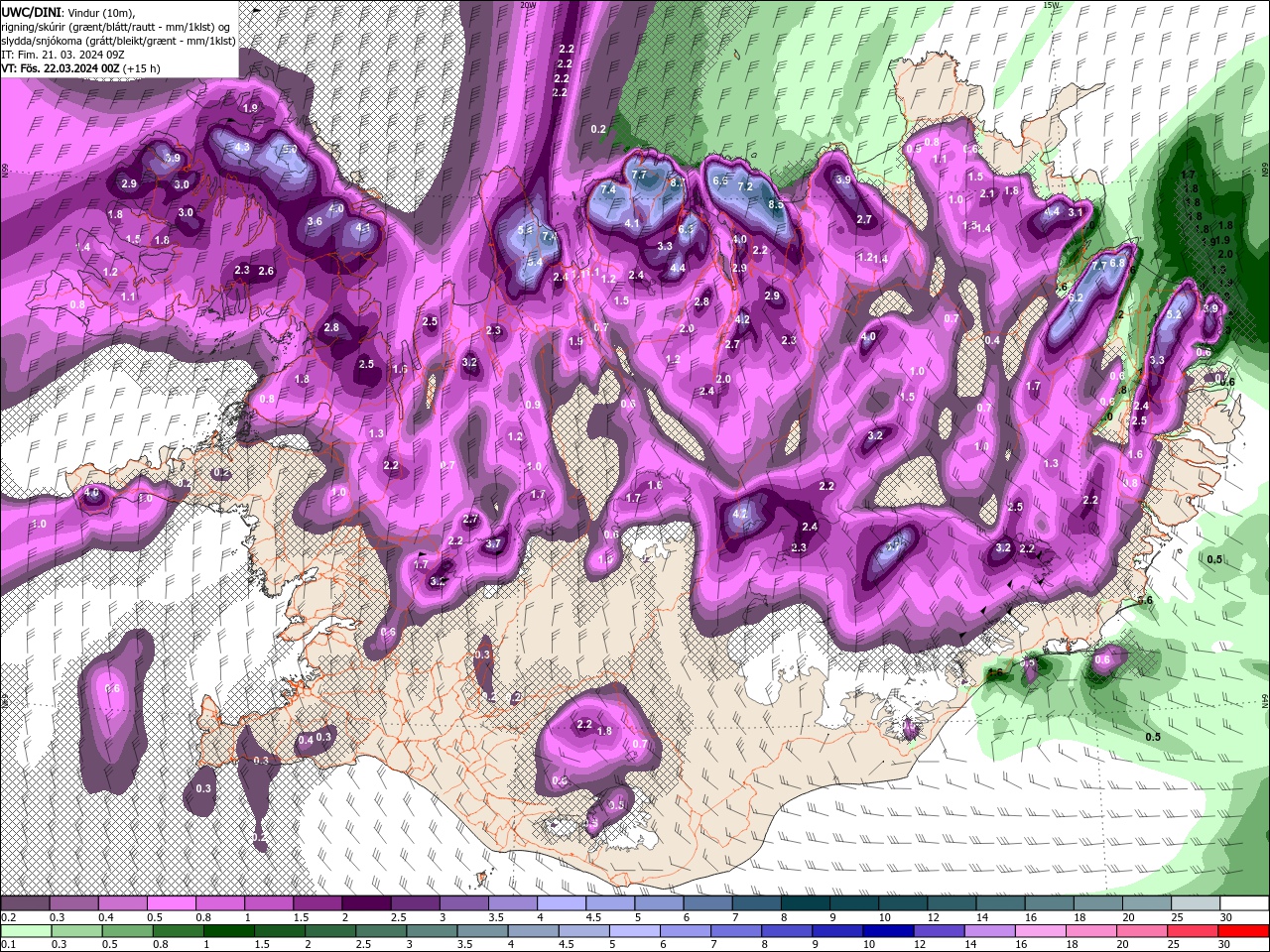This screenshot has width=1270, height=952.
Task: Click the pale green swatch labeled 0.1 in the rain scale
Action: pos(26,931)
